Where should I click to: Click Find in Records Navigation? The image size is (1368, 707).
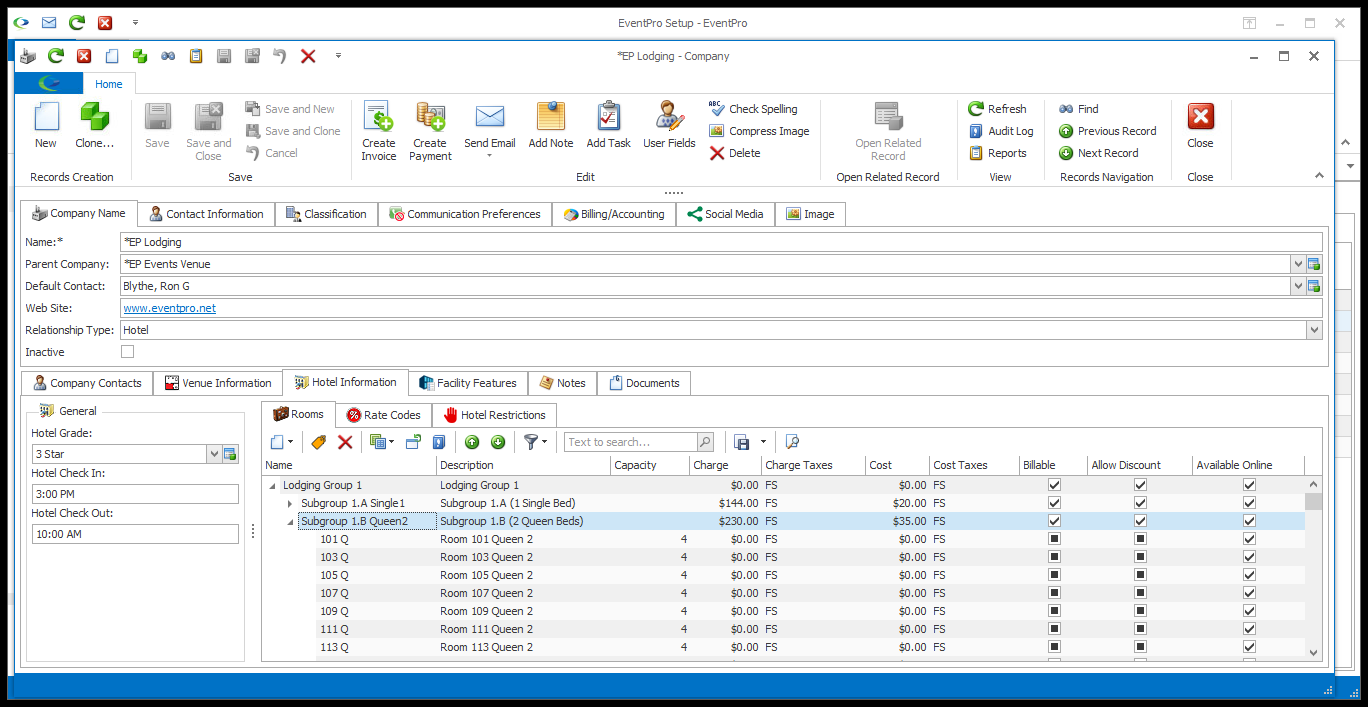1079,109
